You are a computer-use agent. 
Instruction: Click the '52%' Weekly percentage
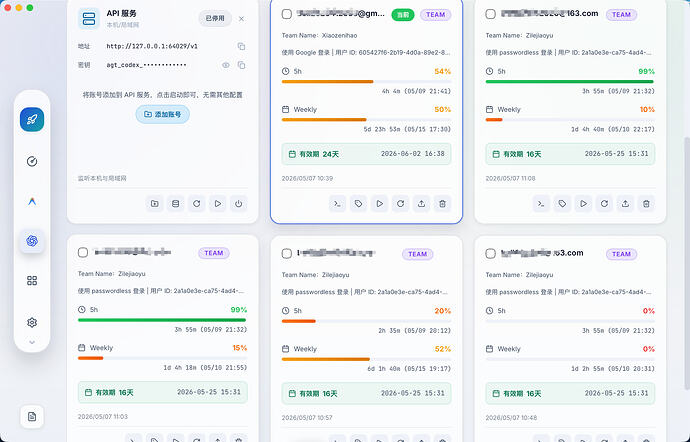coord(443,349)
